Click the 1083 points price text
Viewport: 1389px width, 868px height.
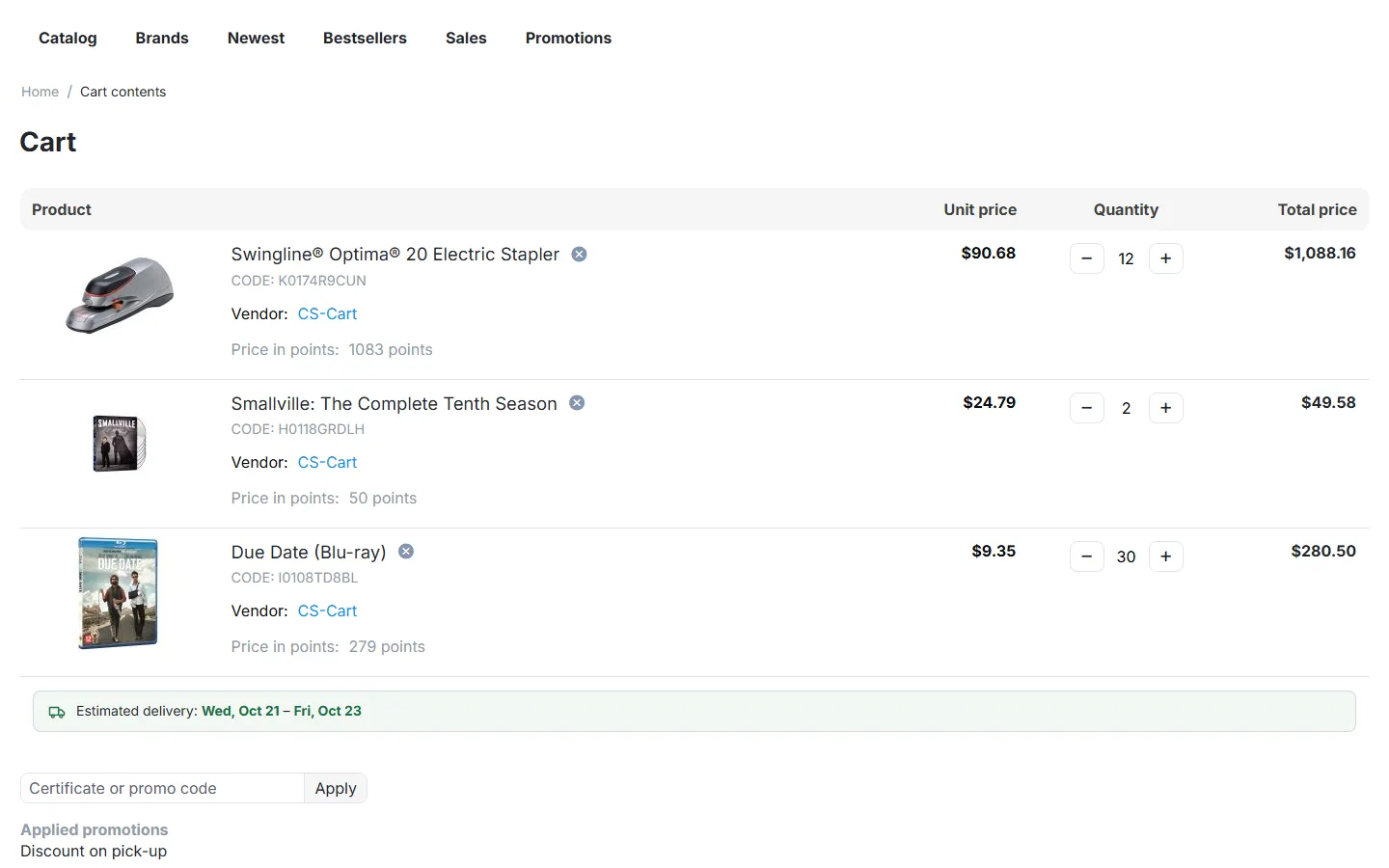coord(391,349)
